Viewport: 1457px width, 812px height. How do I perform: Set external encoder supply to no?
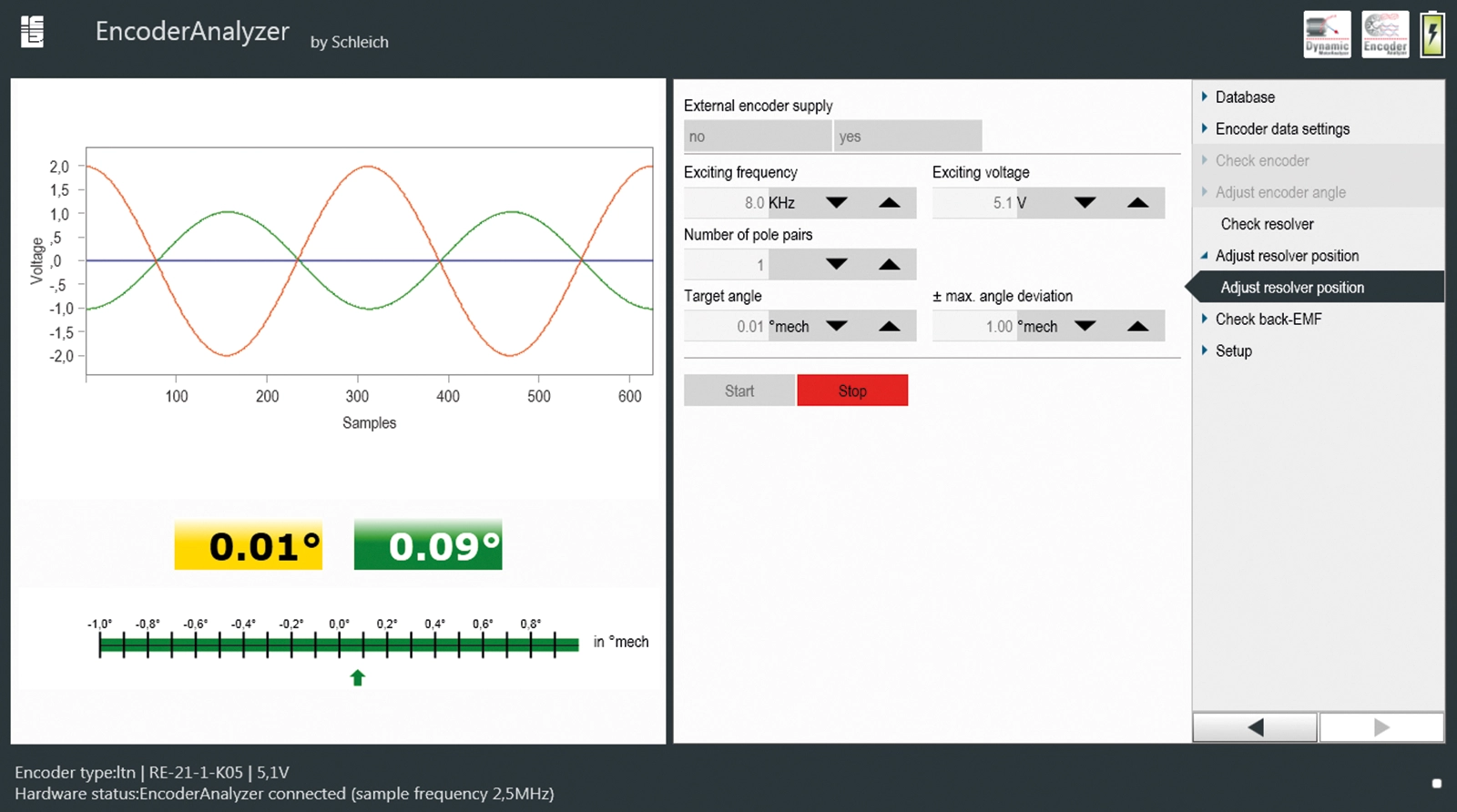757,137
